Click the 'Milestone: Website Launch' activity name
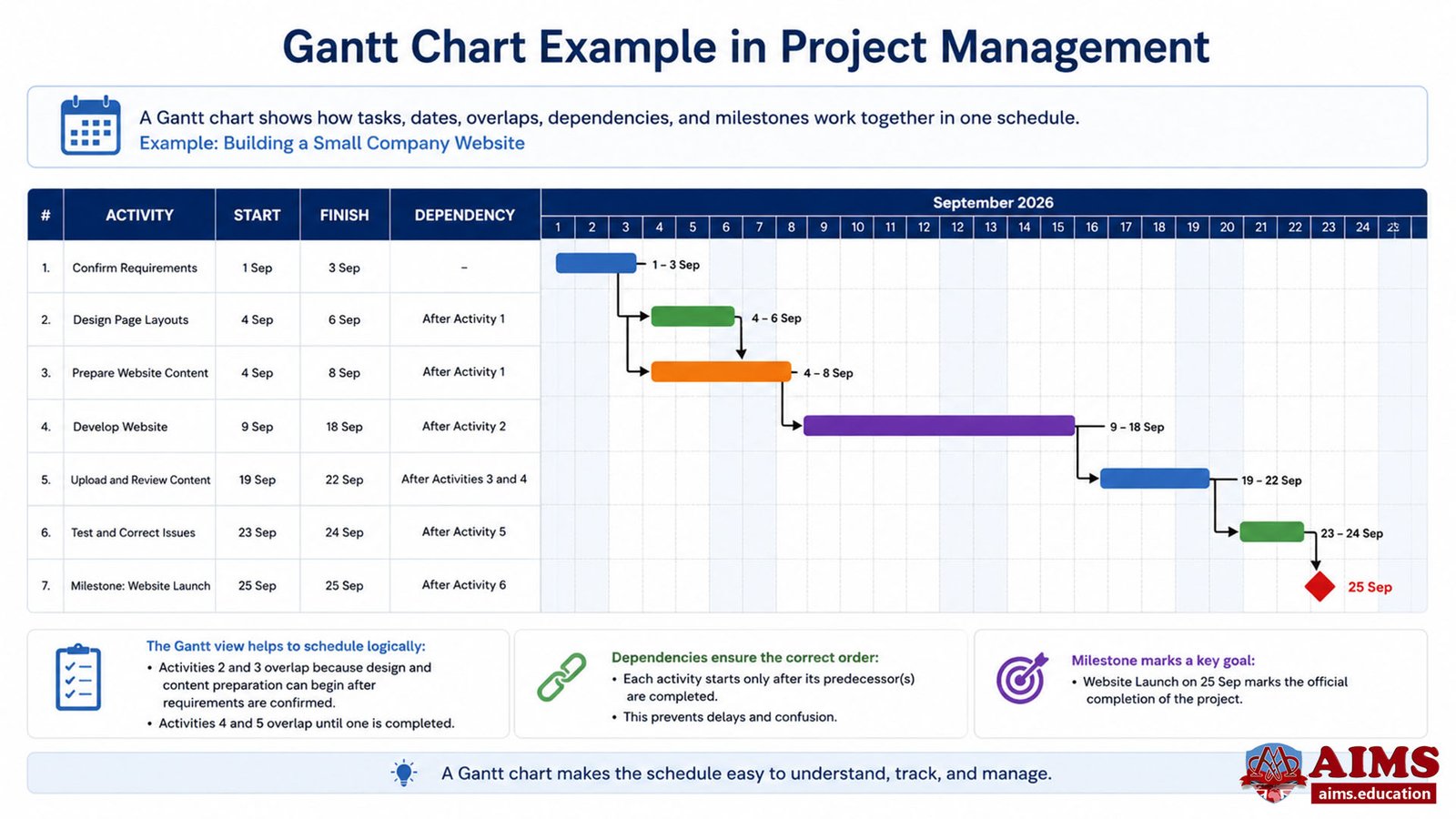The width and height of the screenshot is (1456, 819). pos(140,586)
